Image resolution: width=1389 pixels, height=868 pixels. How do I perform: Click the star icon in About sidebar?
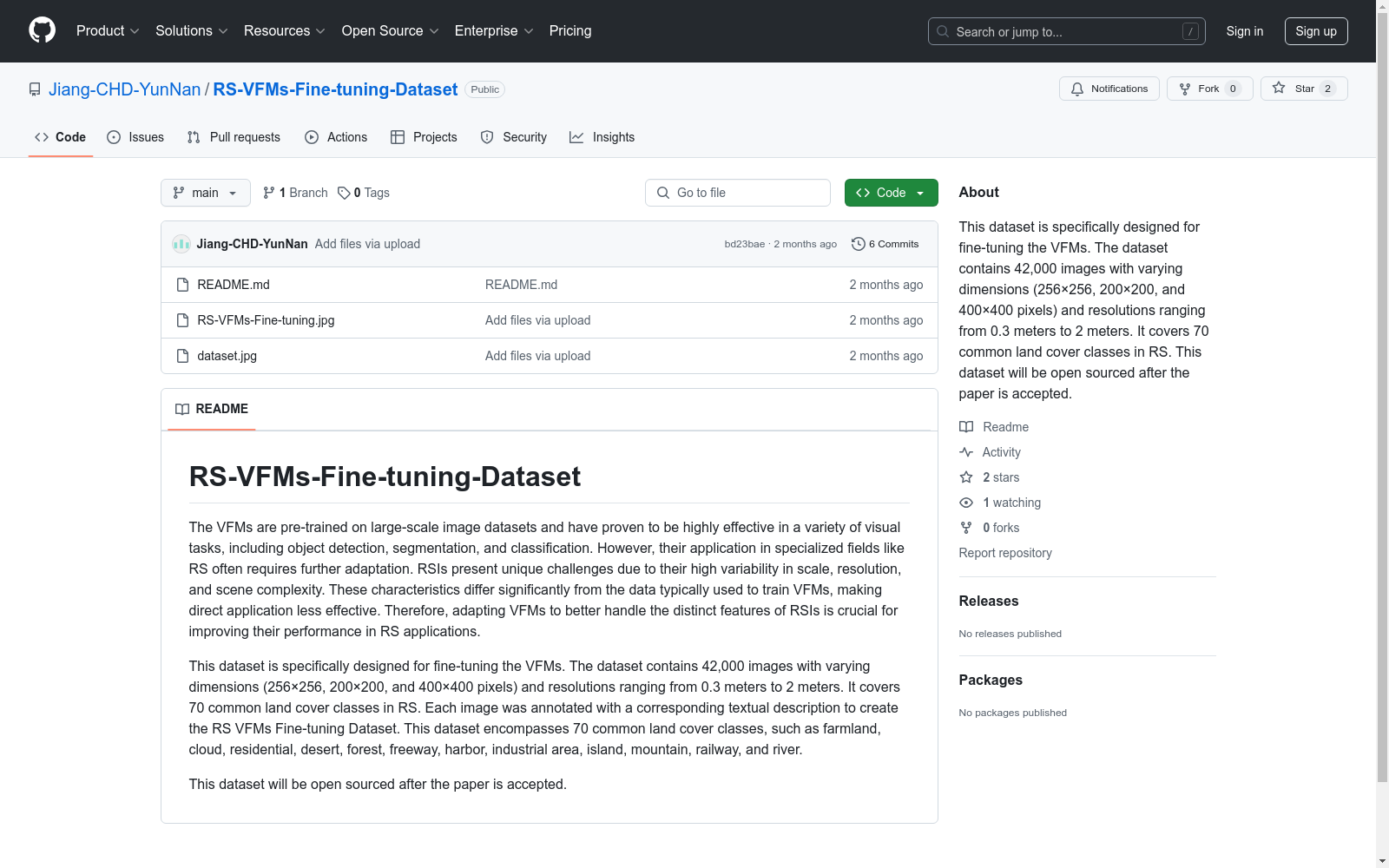tap(966, 477)
